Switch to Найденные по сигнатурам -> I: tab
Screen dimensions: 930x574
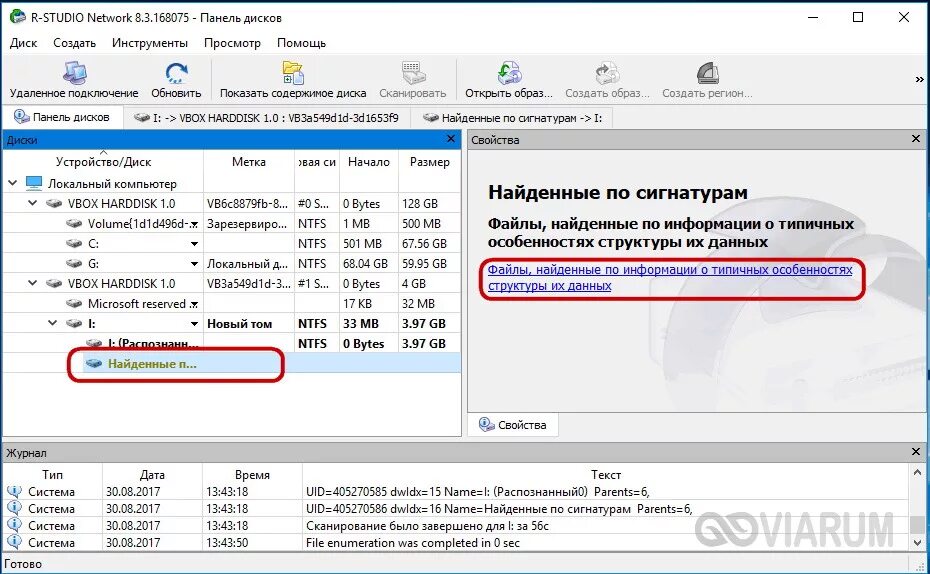pos(513,118)
